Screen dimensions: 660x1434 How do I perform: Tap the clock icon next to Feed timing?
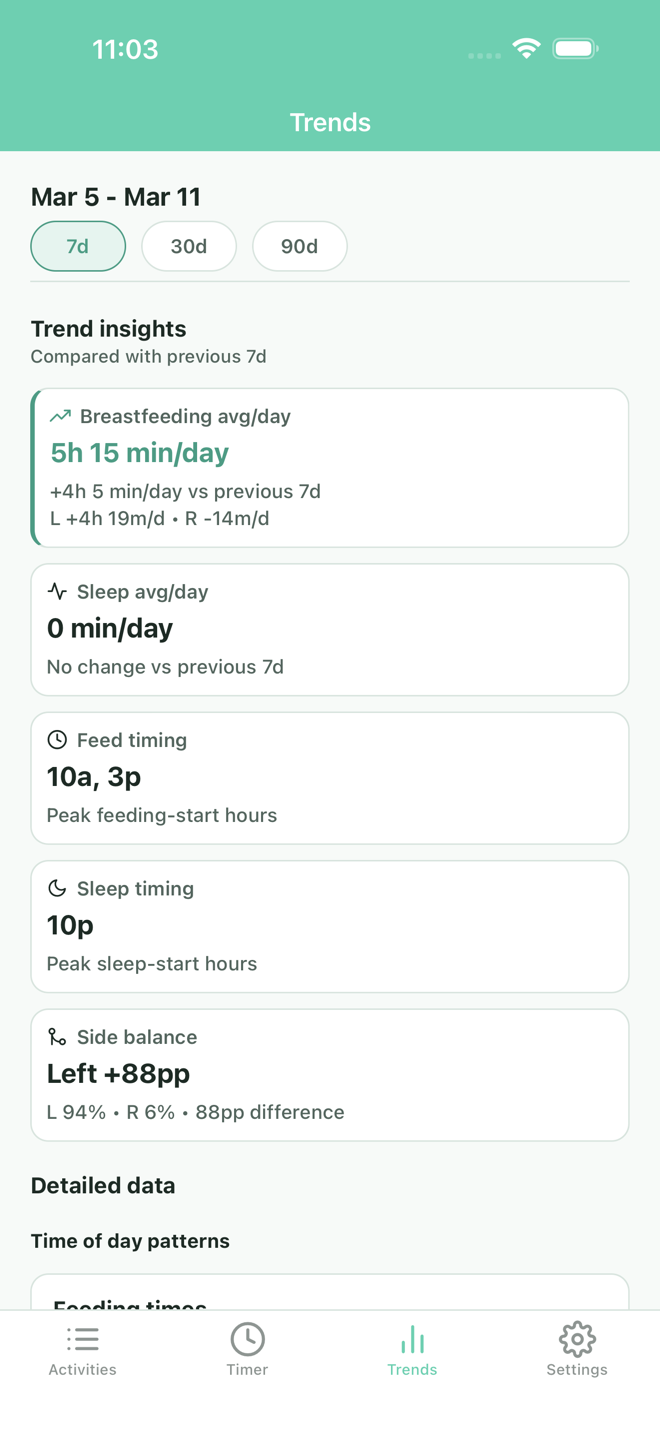(x=57, y=740)
